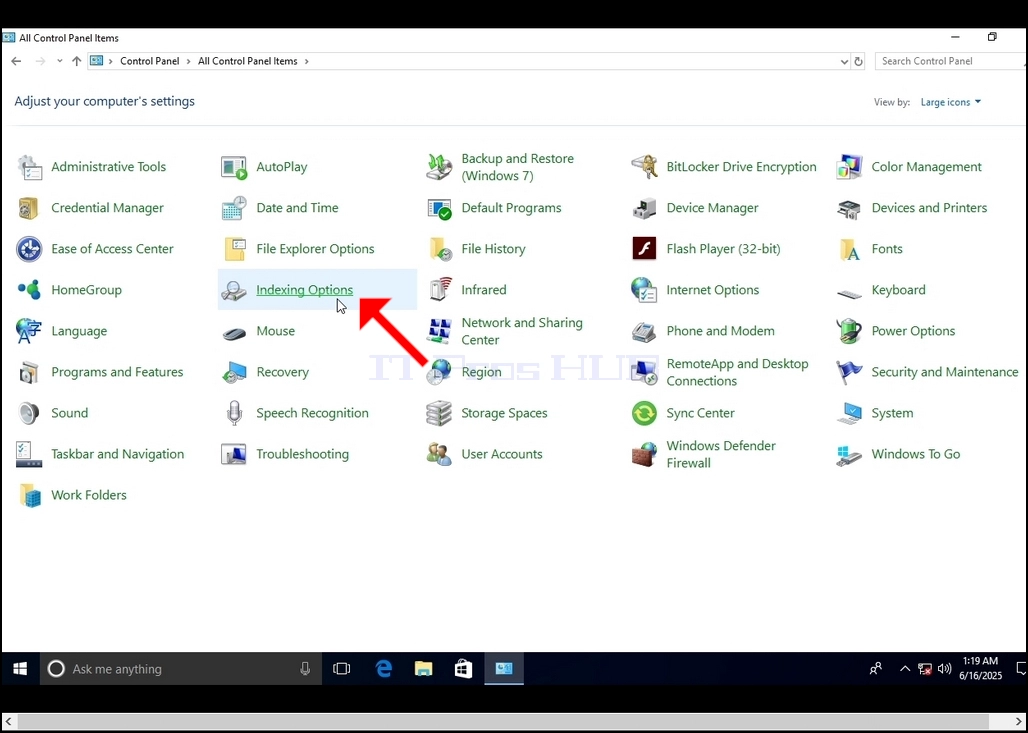Viewport: 1028px width, 733px height.
Task: Open the User Accounts link
Action: point(502,454)
